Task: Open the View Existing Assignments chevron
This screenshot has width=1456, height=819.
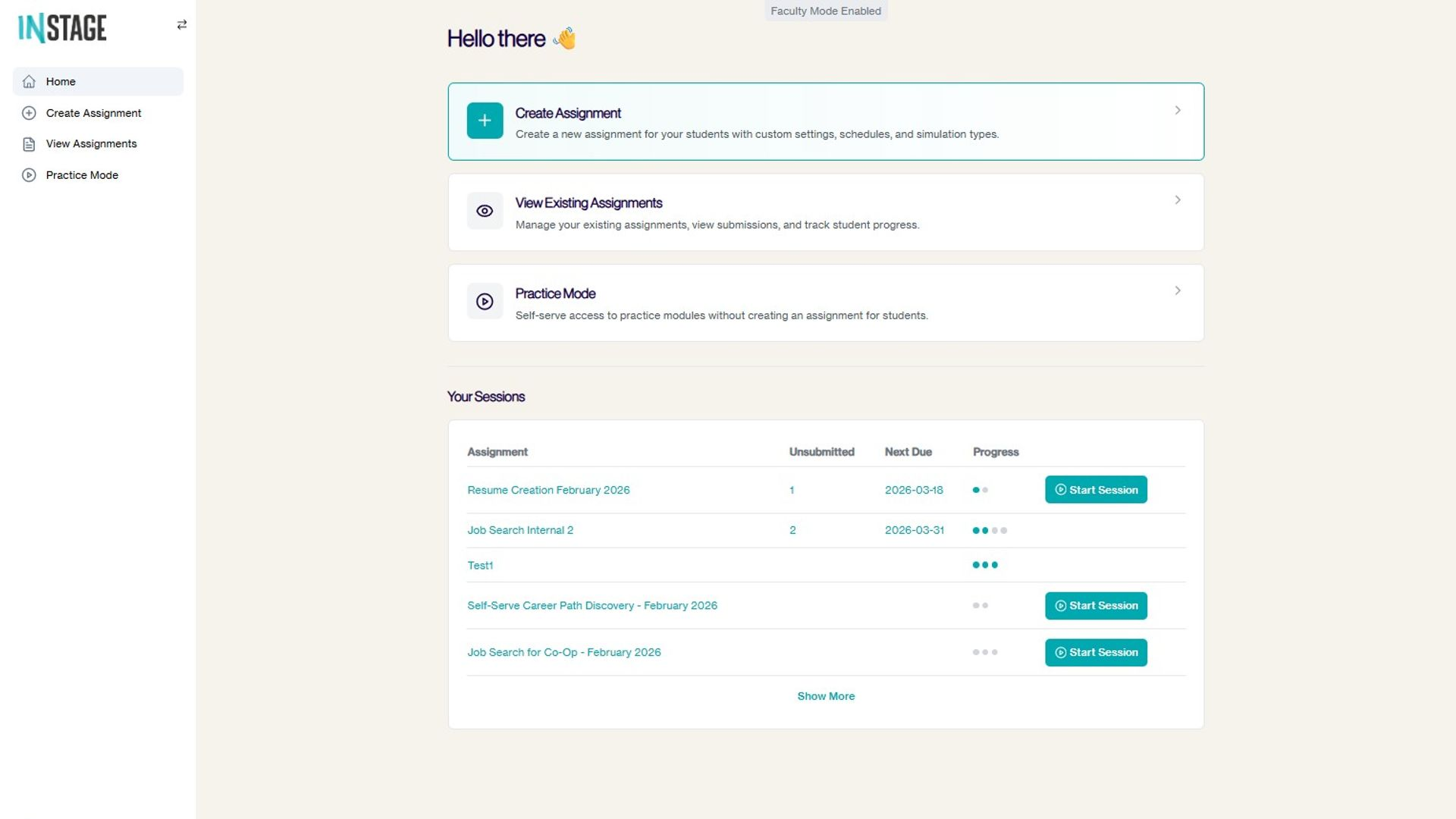Action: click(x=1178, y=200)
